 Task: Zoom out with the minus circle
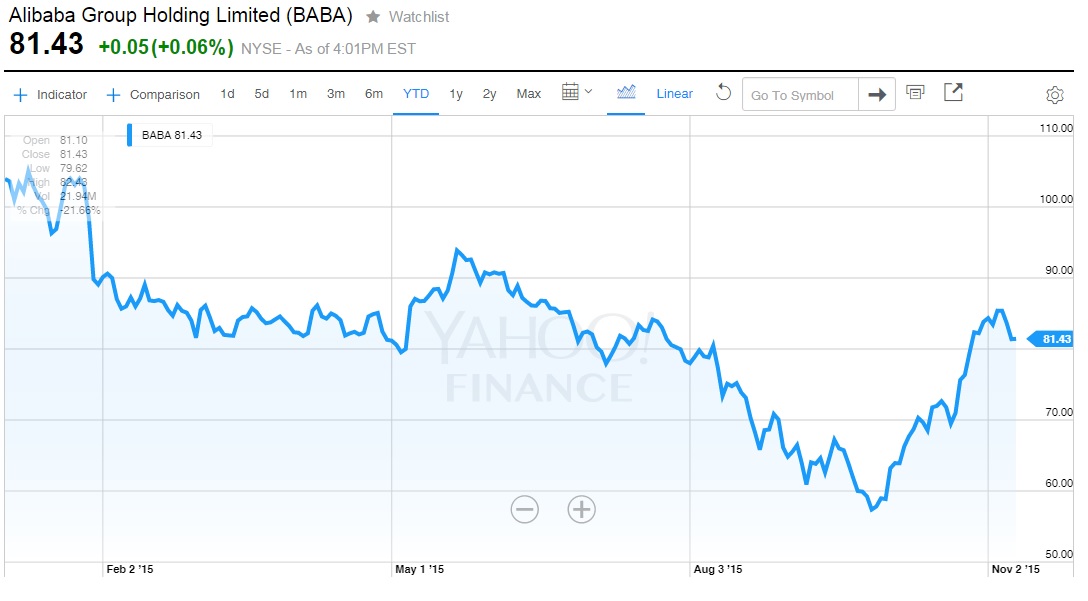tap(524, 509)
